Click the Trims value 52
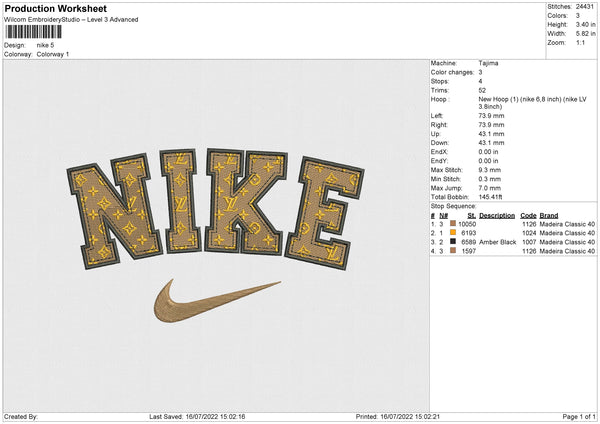600x424 pixels. coord(482,90)
